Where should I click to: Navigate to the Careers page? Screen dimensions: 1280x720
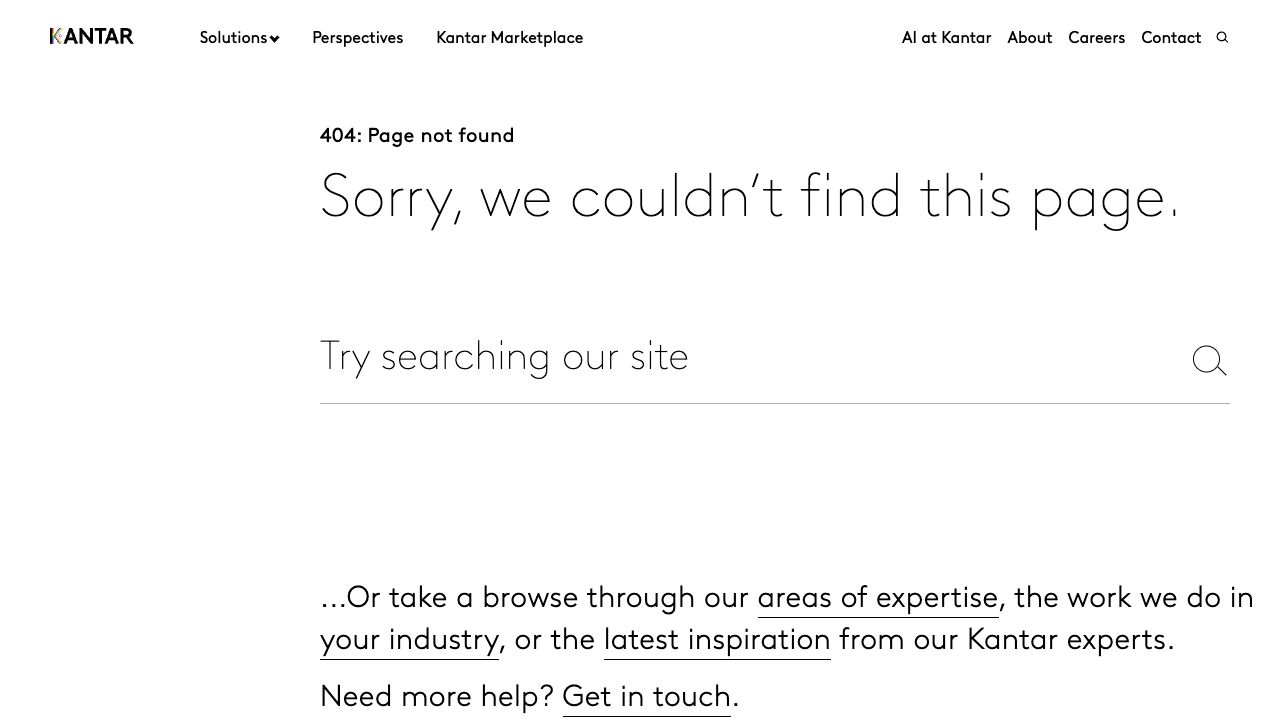point(1096,37)
